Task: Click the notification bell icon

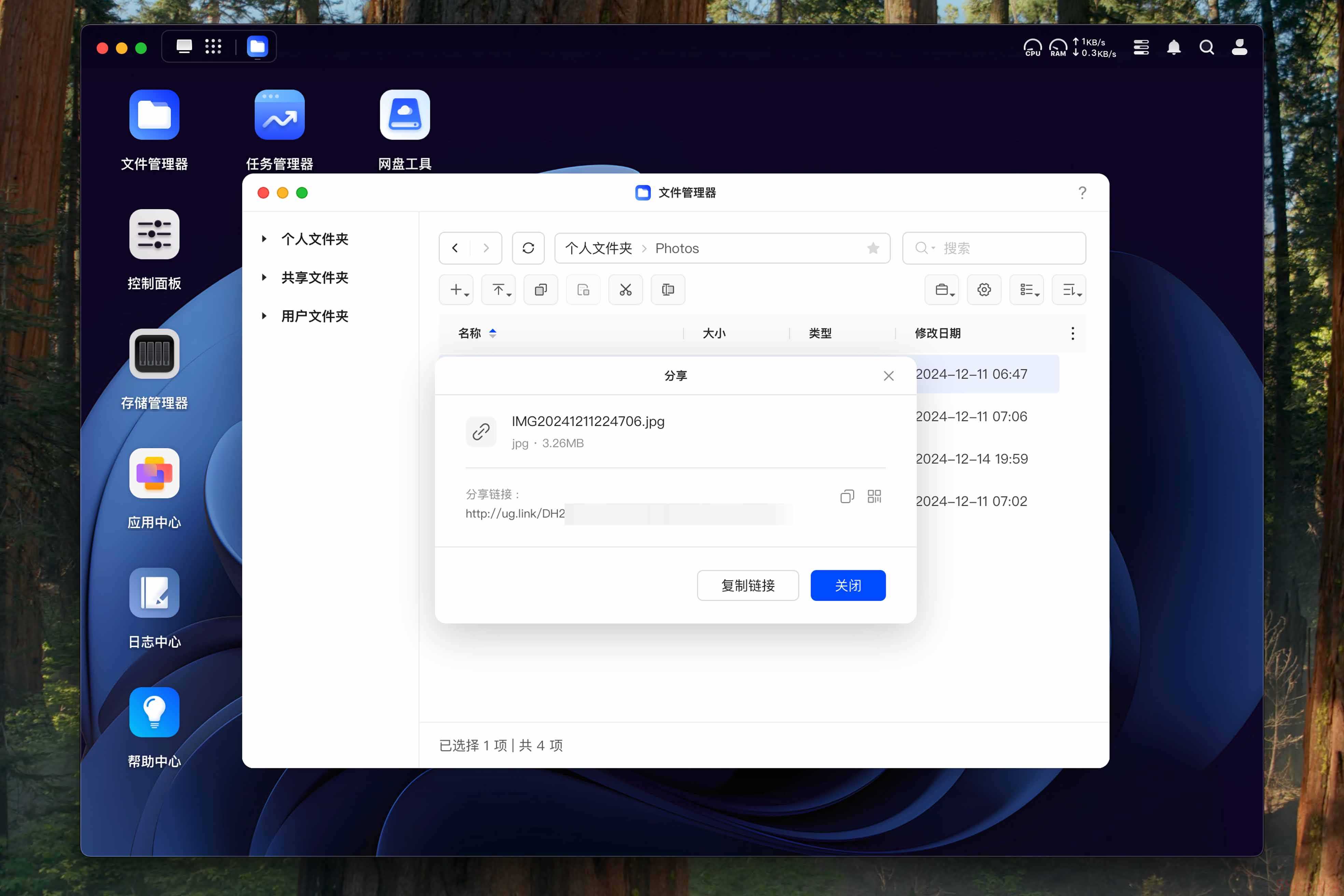Action: pos(1174,47)
